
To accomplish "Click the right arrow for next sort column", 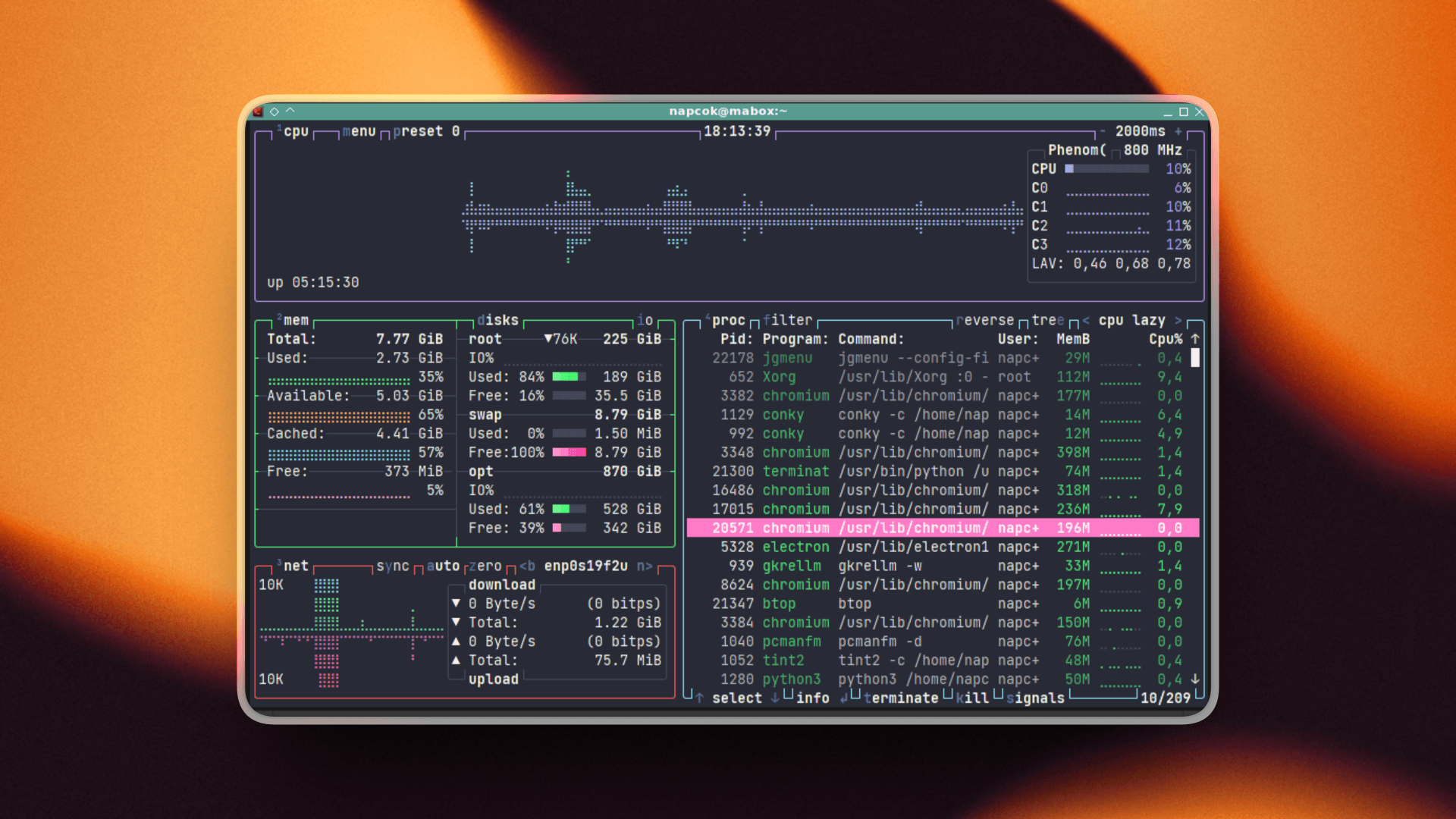I will pos(1178,321).
